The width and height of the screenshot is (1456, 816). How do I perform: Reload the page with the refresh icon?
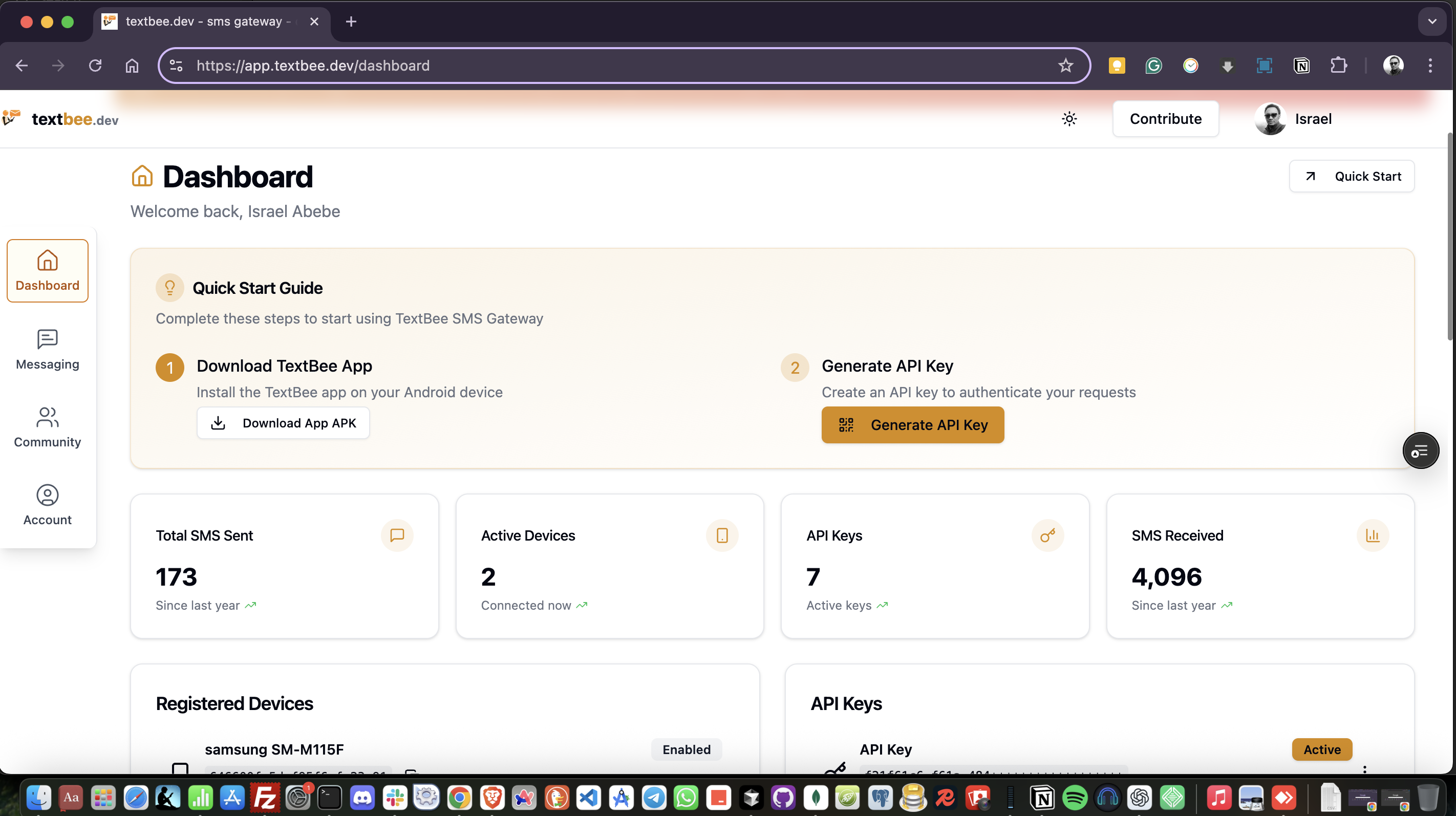coord(95,66)
